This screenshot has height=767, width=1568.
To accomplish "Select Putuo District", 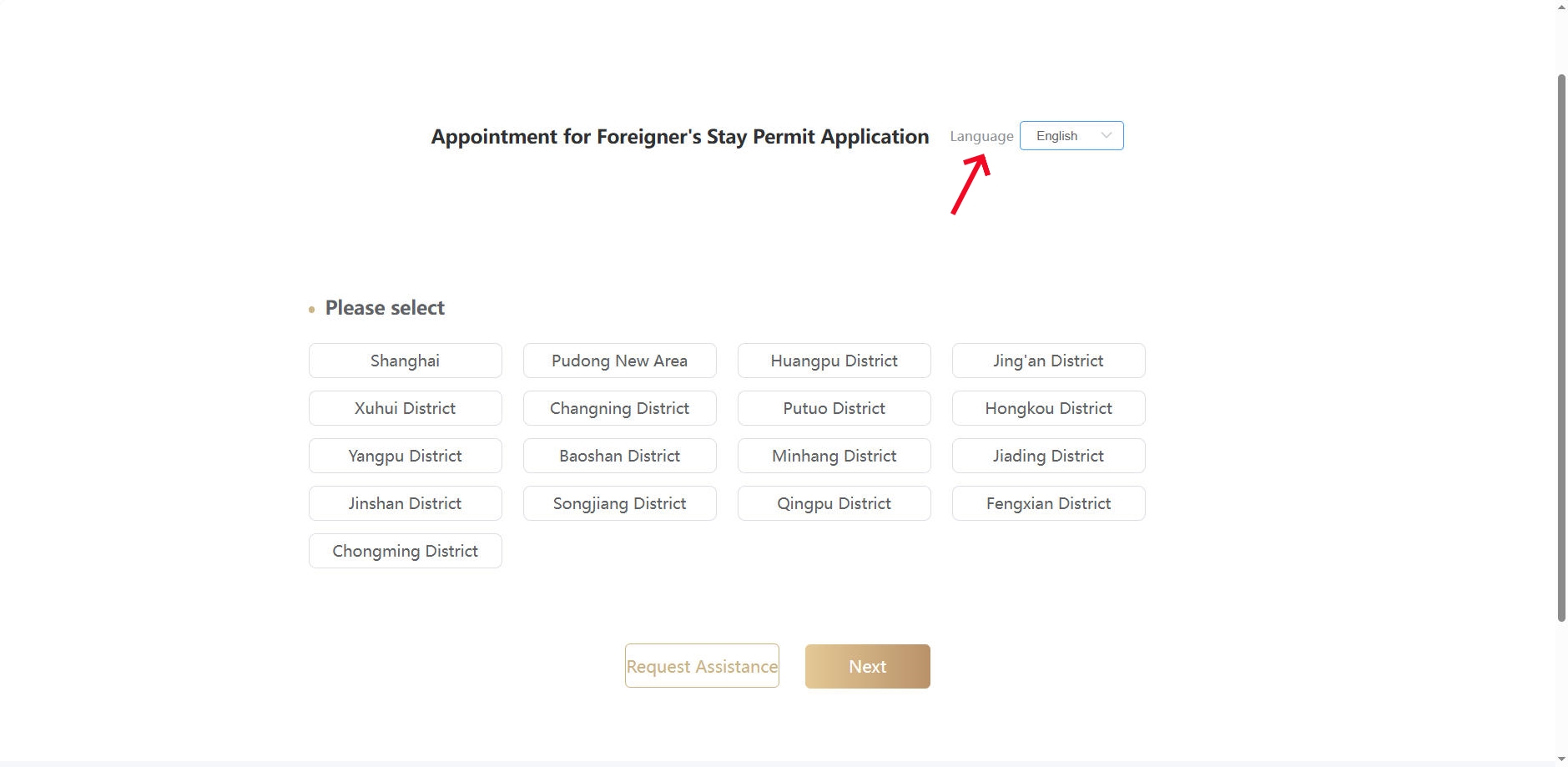I will 834,408.
